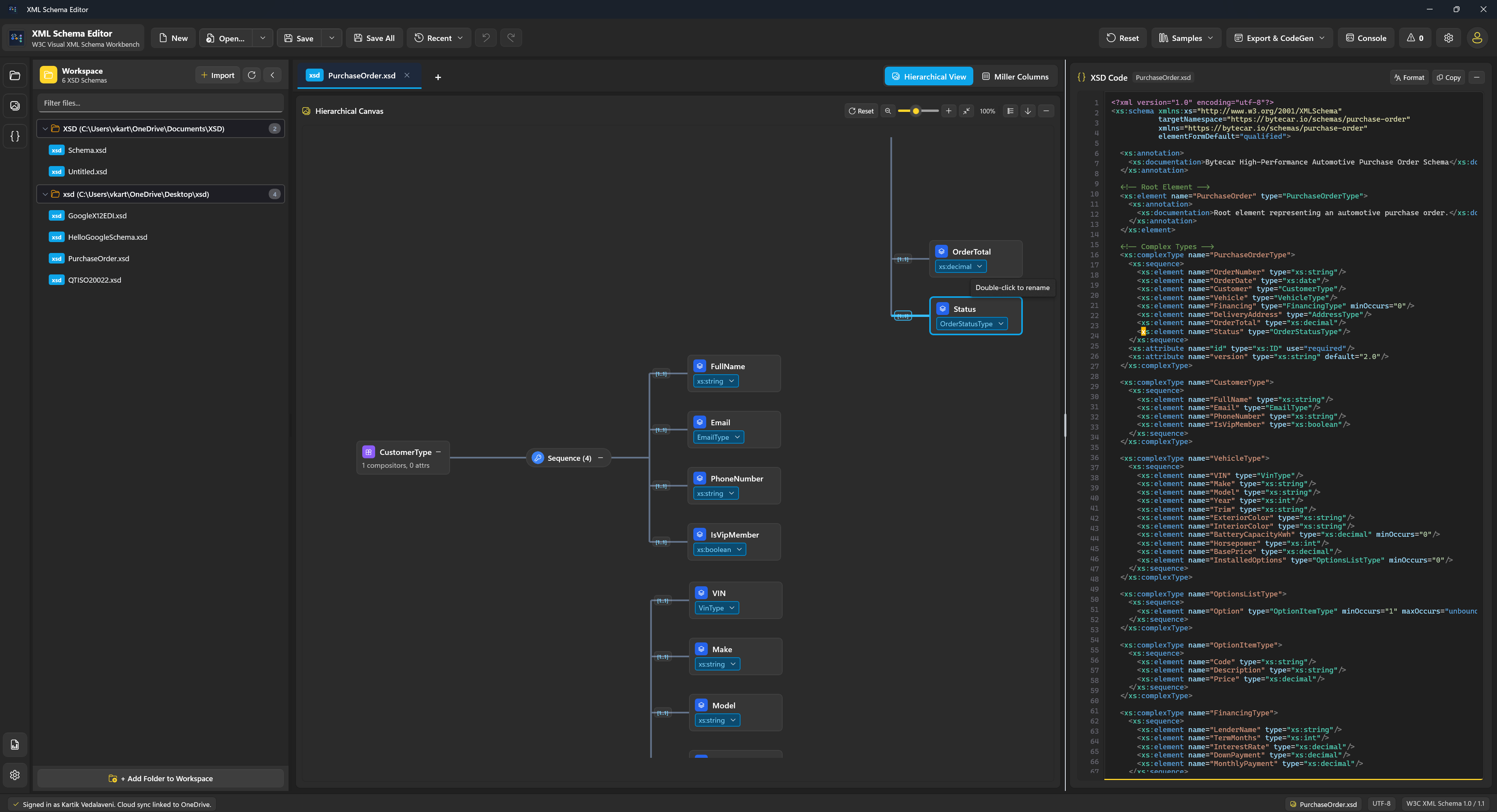Open the user account profile icon
This screenshot has height=812, width=1497.
coord(1477,38)
